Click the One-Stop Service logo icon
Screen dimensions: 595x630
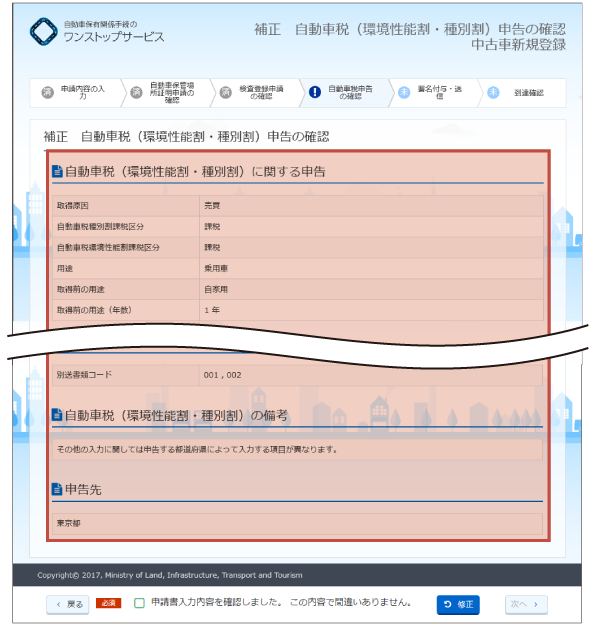coord(44,31)
